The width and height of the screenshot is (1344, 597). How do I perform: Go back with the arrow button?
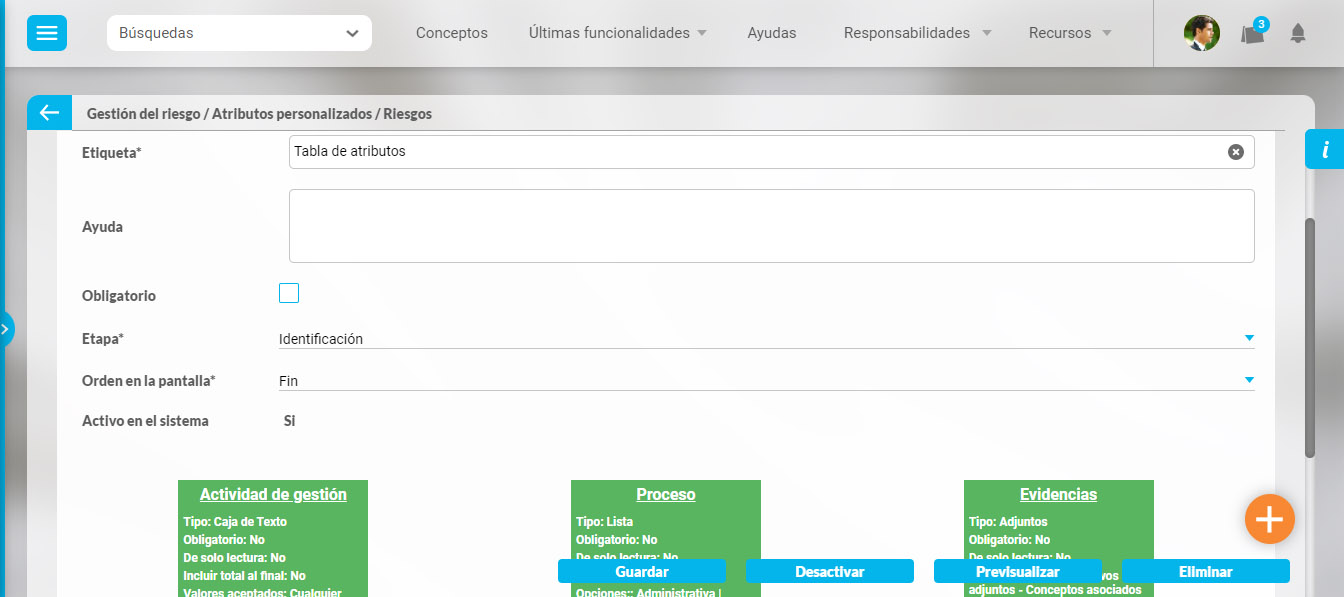pos(49,113)
